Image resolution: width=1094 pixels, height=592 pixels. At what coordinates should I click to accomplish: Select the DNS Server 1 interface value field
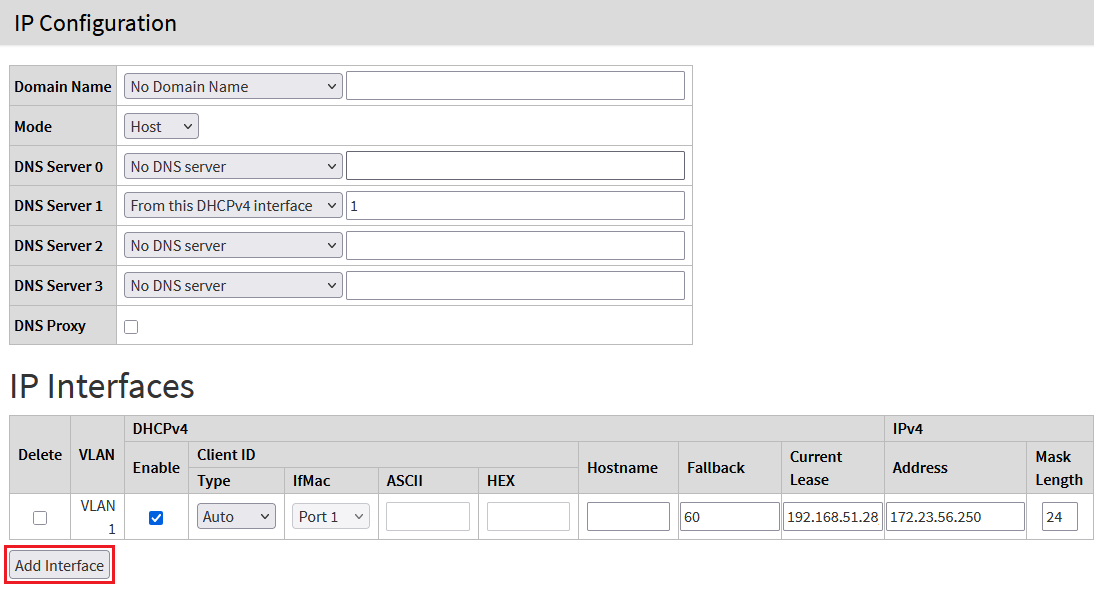coord(515,205)
